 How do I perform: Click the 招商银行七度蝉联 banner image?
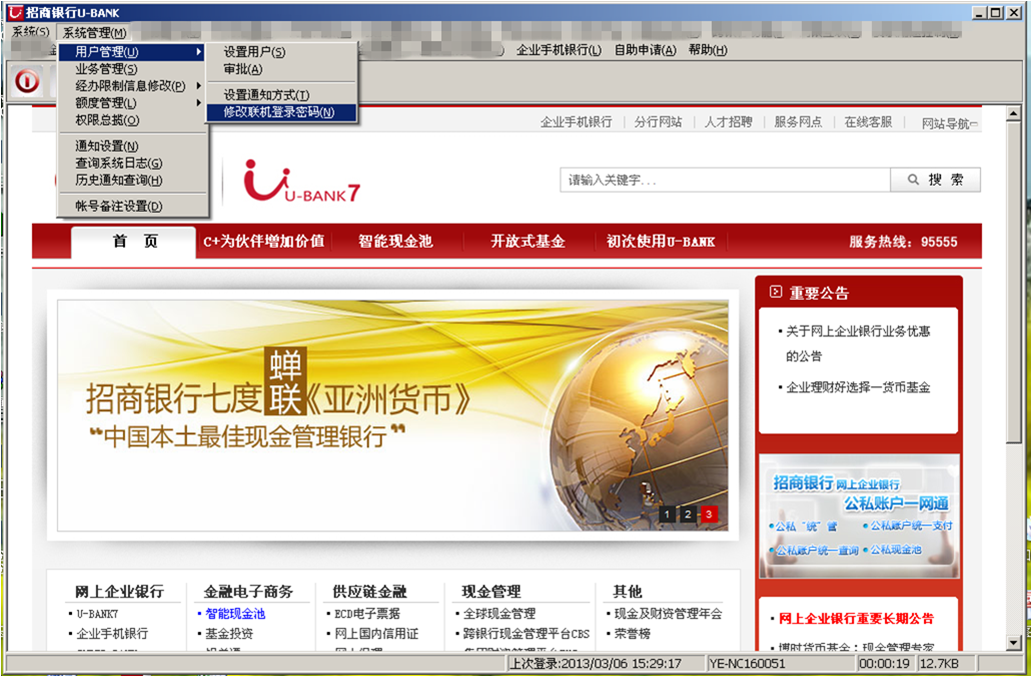(393, 416)
